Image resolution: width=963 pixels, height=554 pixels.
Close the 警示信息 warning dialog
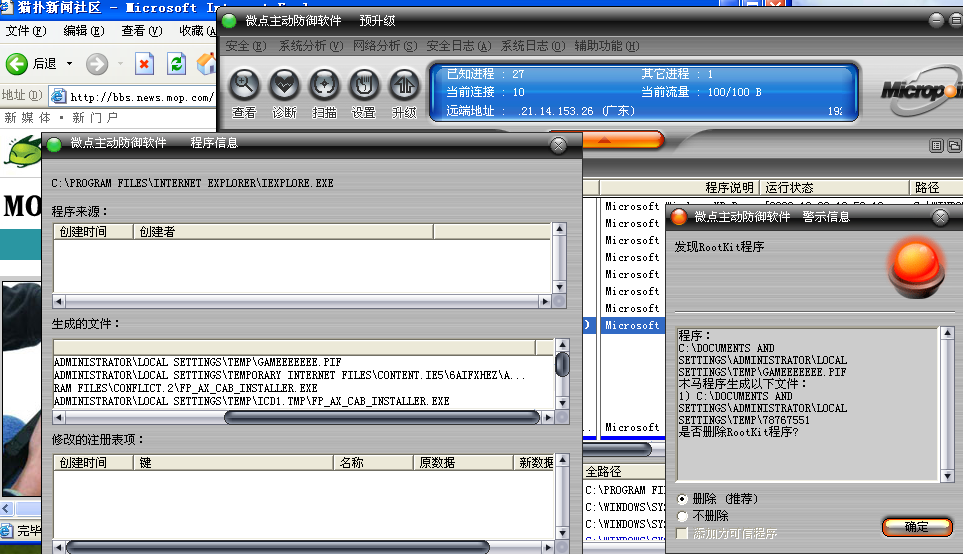(x=940, y=217)
